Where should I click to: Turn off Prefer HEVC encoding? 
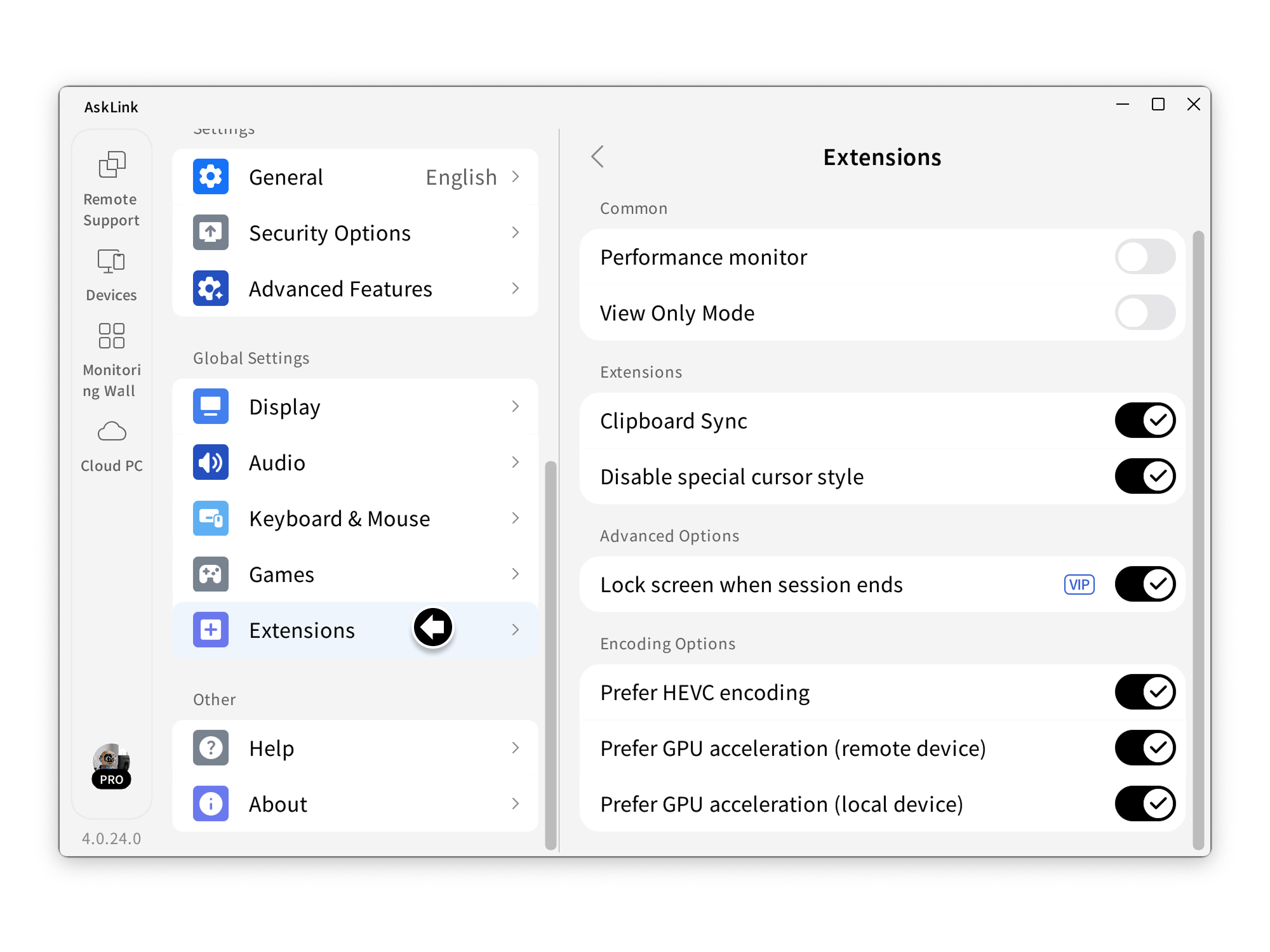[x=1144, y=692]
